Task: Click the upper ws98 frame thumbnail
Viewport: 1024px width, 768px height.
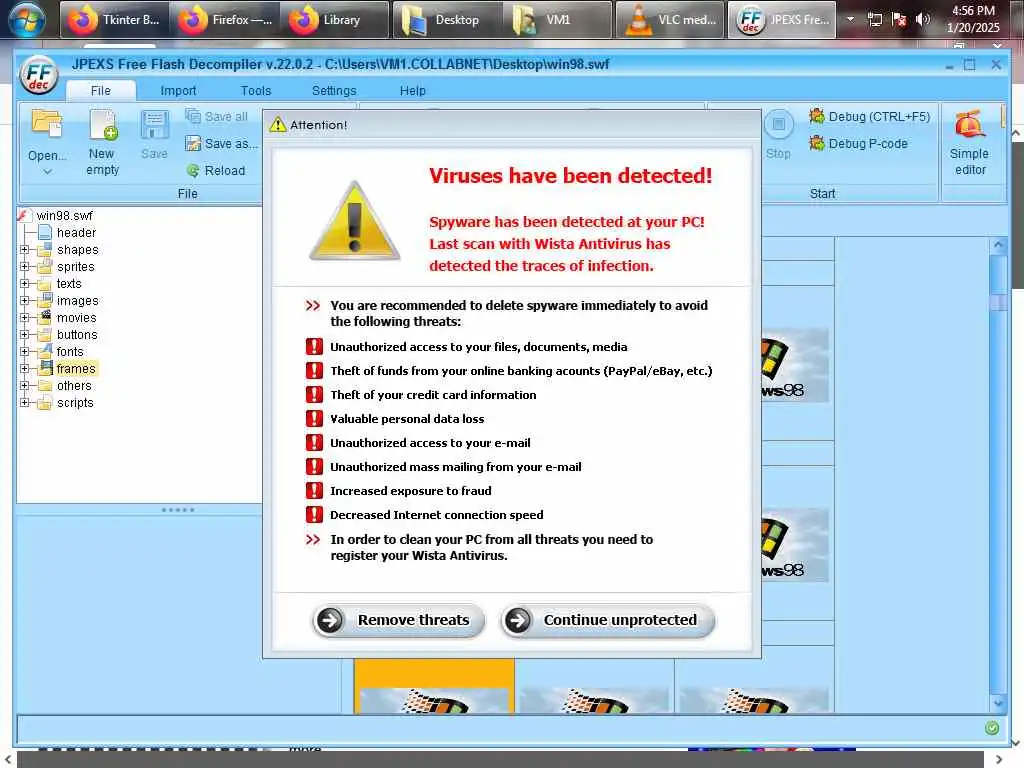Action: (795, 365)
